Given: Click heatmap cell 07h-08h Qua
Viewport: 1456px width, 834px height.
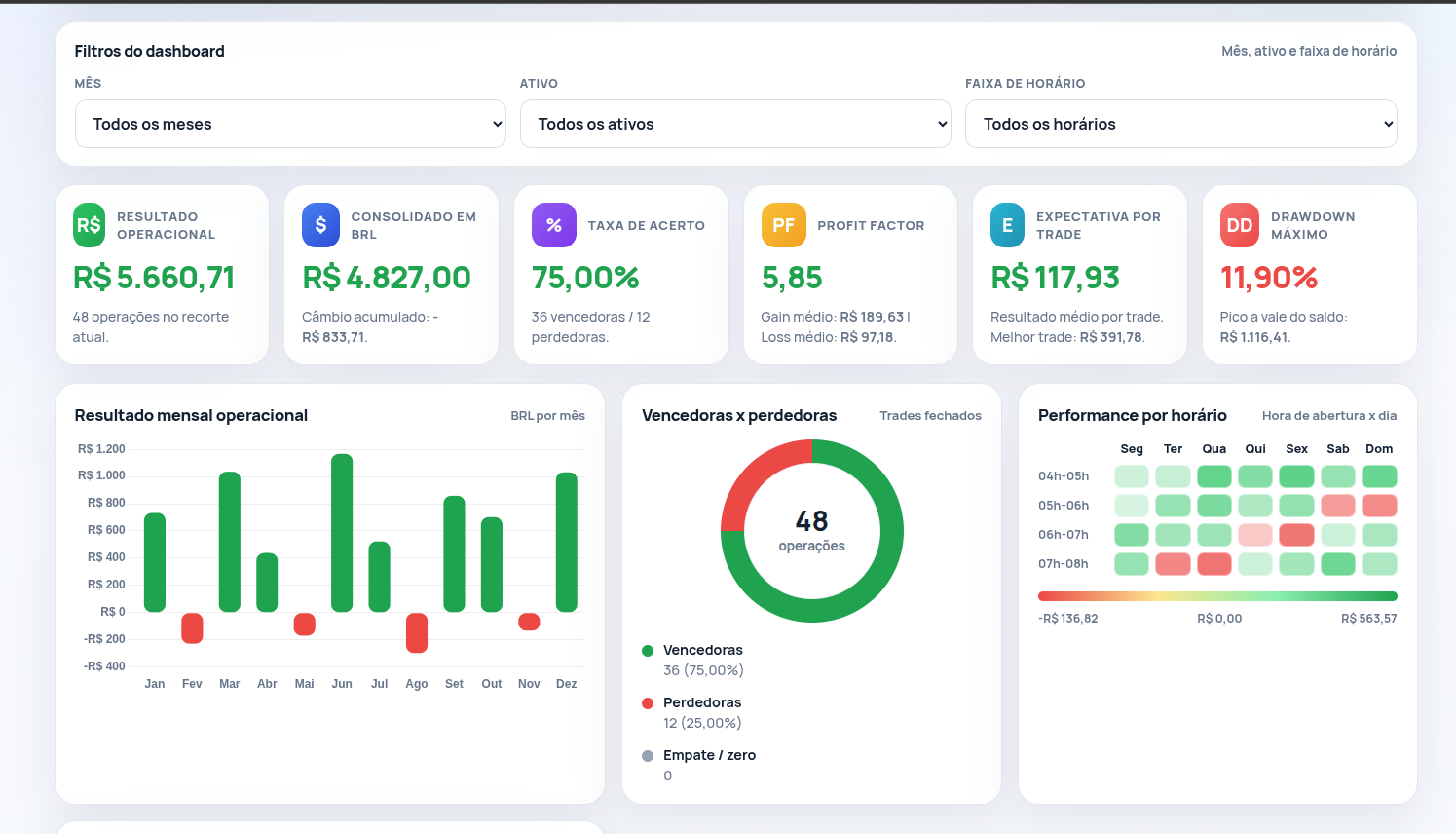Looking at the screenshot, I should [x=1214, y=564].
